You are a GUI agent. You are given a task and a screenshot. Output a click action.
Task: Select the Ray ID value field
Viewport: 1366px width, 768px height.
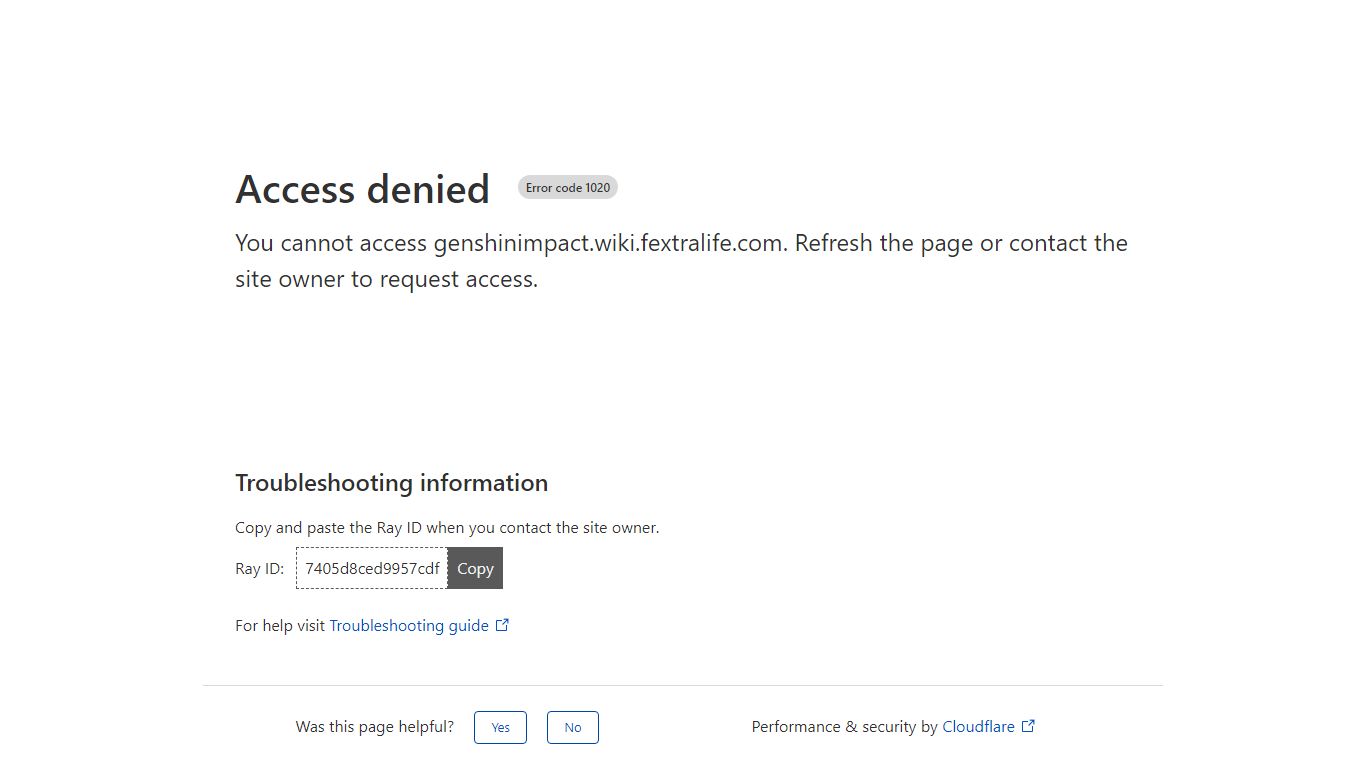tap(372, 568)
